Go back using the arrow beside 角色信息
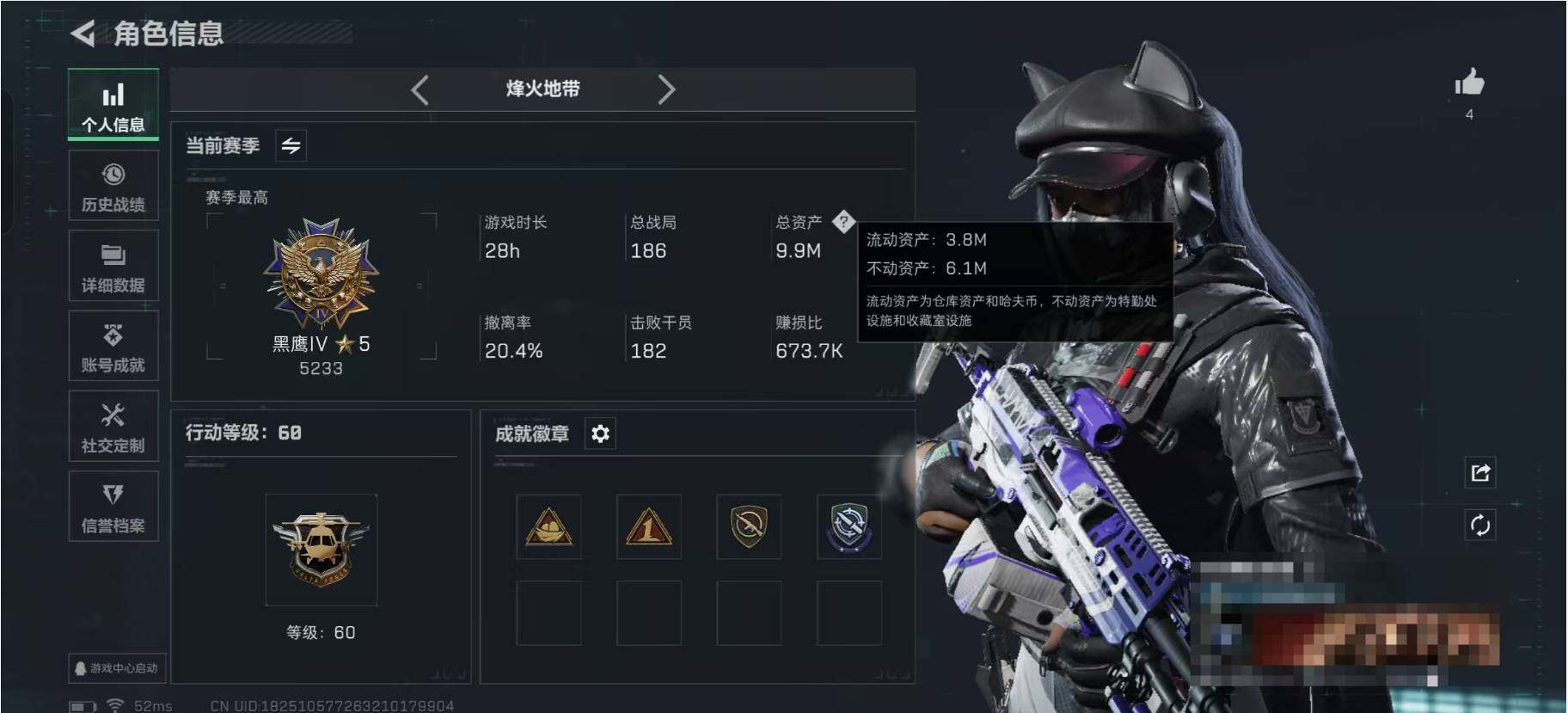Screen dimensions: 1568x713 [x=83, y=34]
